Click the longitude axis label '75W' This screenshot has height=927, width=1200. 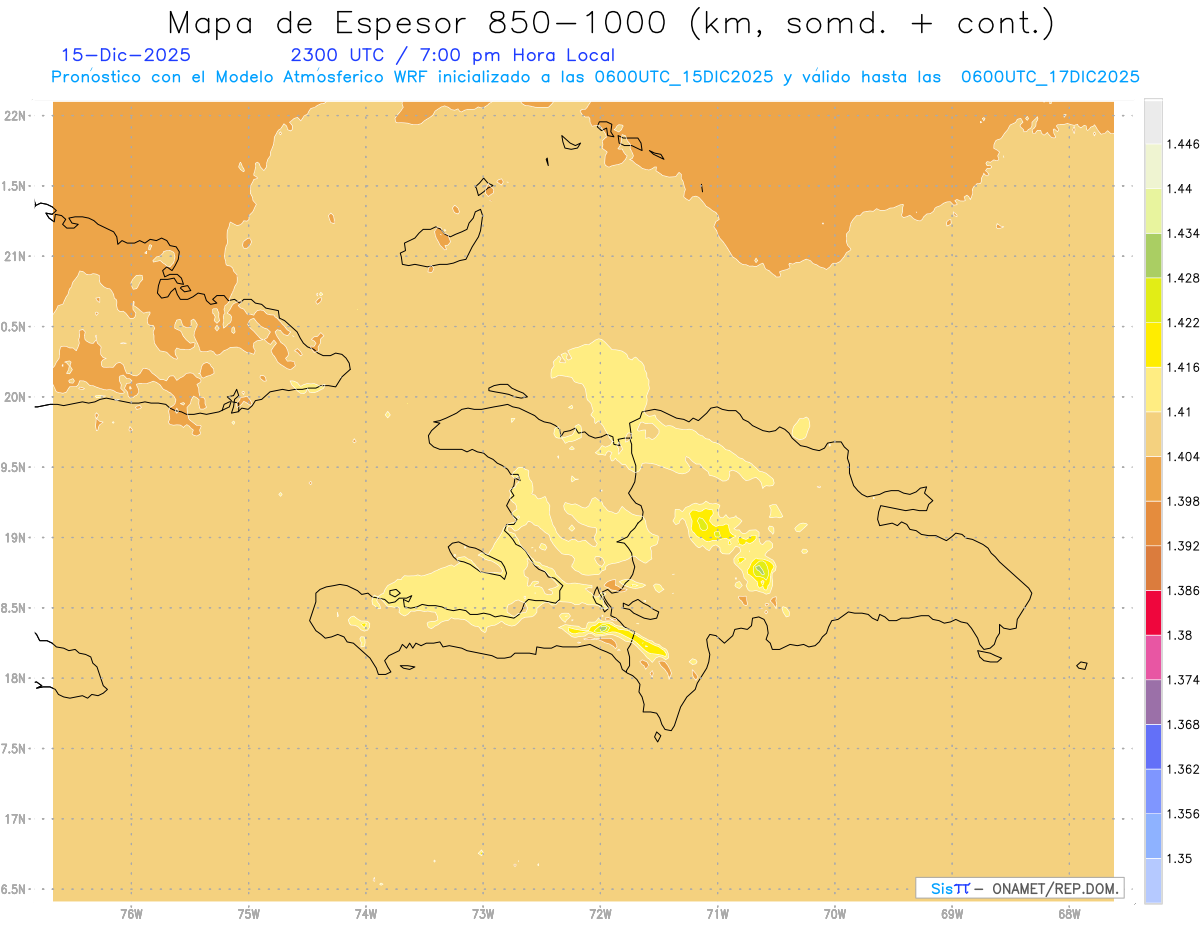[249, 913]
